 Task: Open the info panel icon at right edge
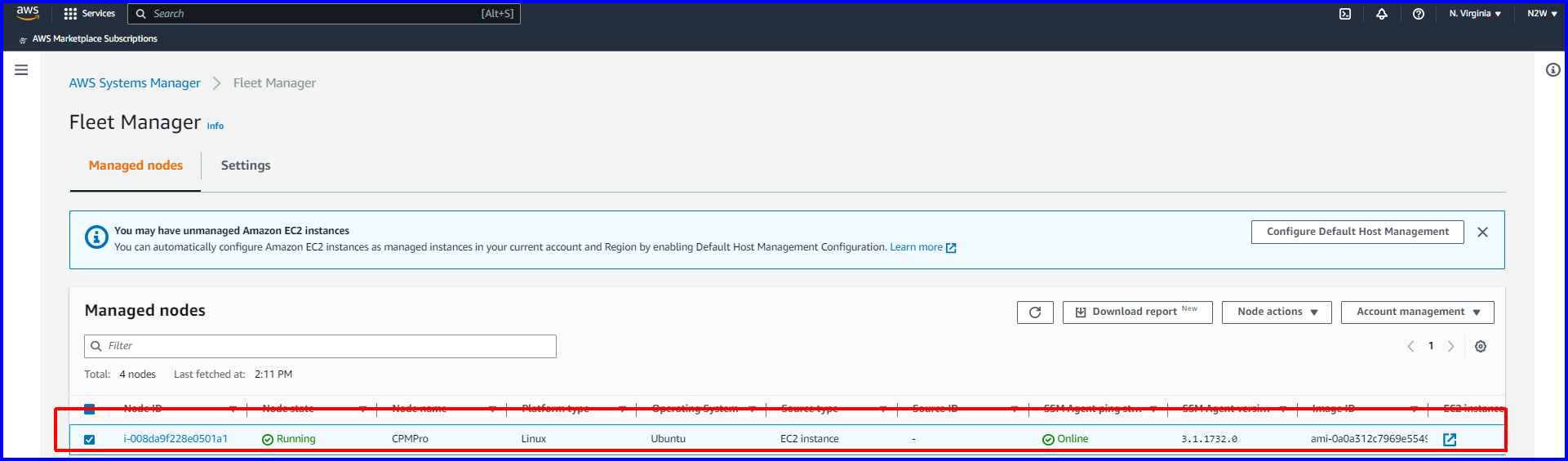[1553, 70]
